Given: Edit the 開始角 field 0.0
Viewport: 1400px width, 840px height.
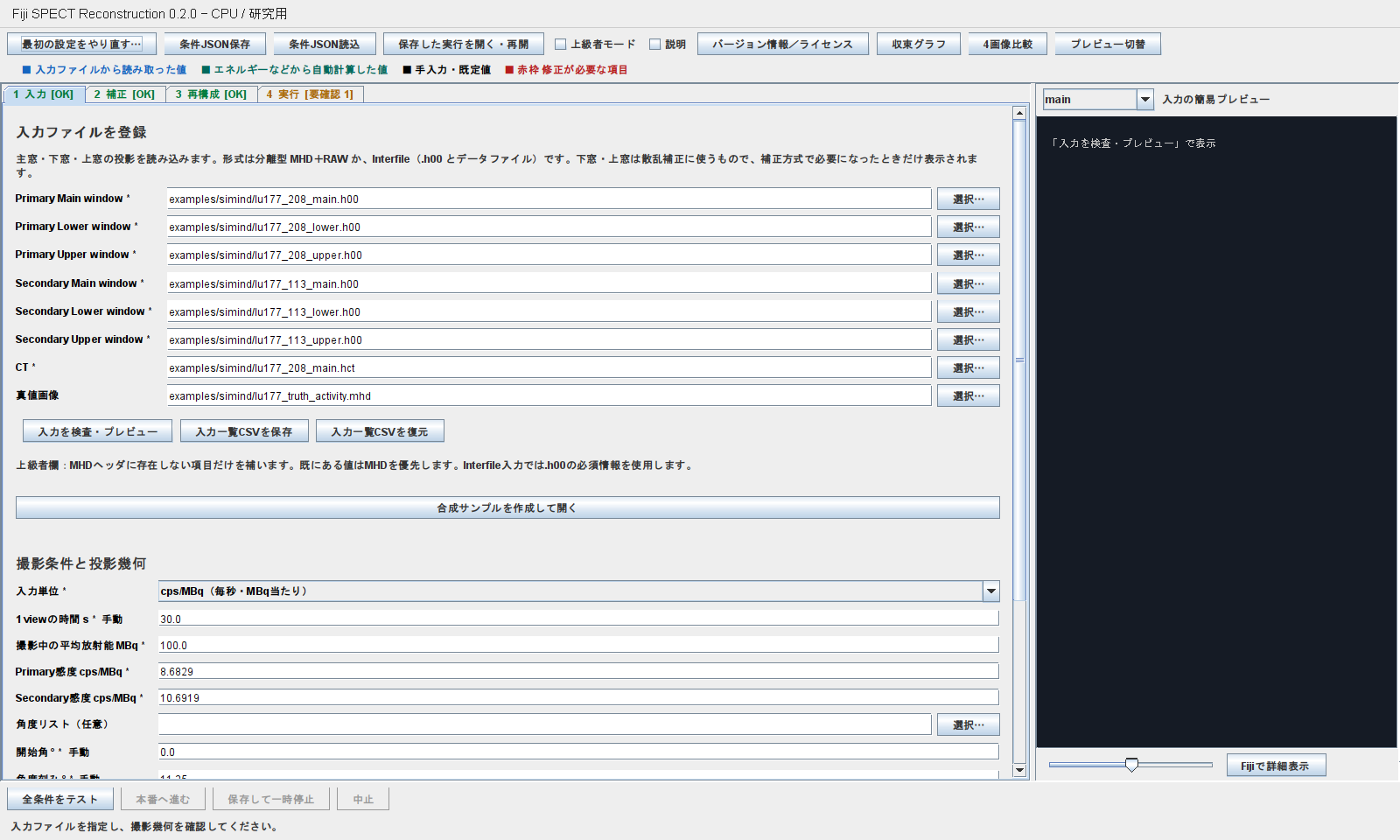Looking at the screenshot, I should click(578, 752).
